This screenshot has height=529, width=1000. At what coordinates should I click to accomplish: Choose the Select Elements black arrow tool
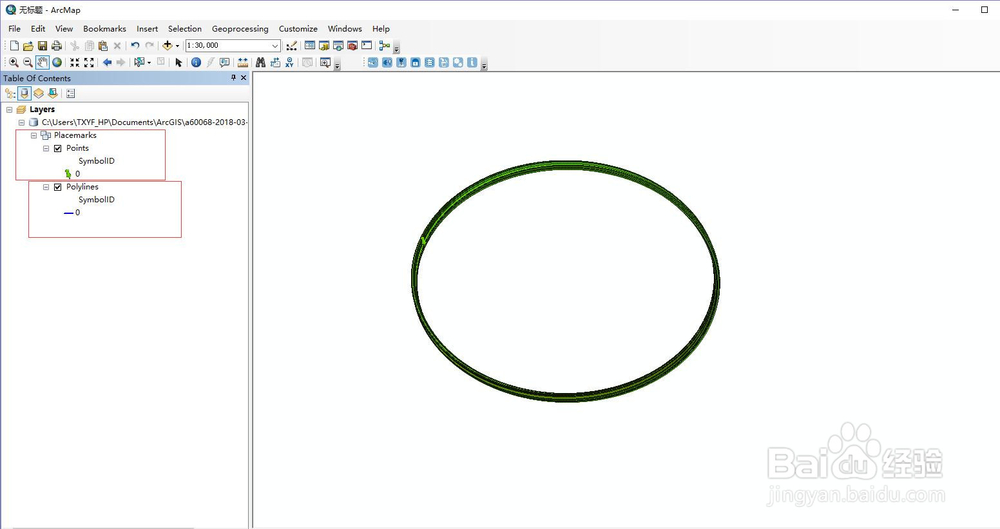click(x=179, y=63)
